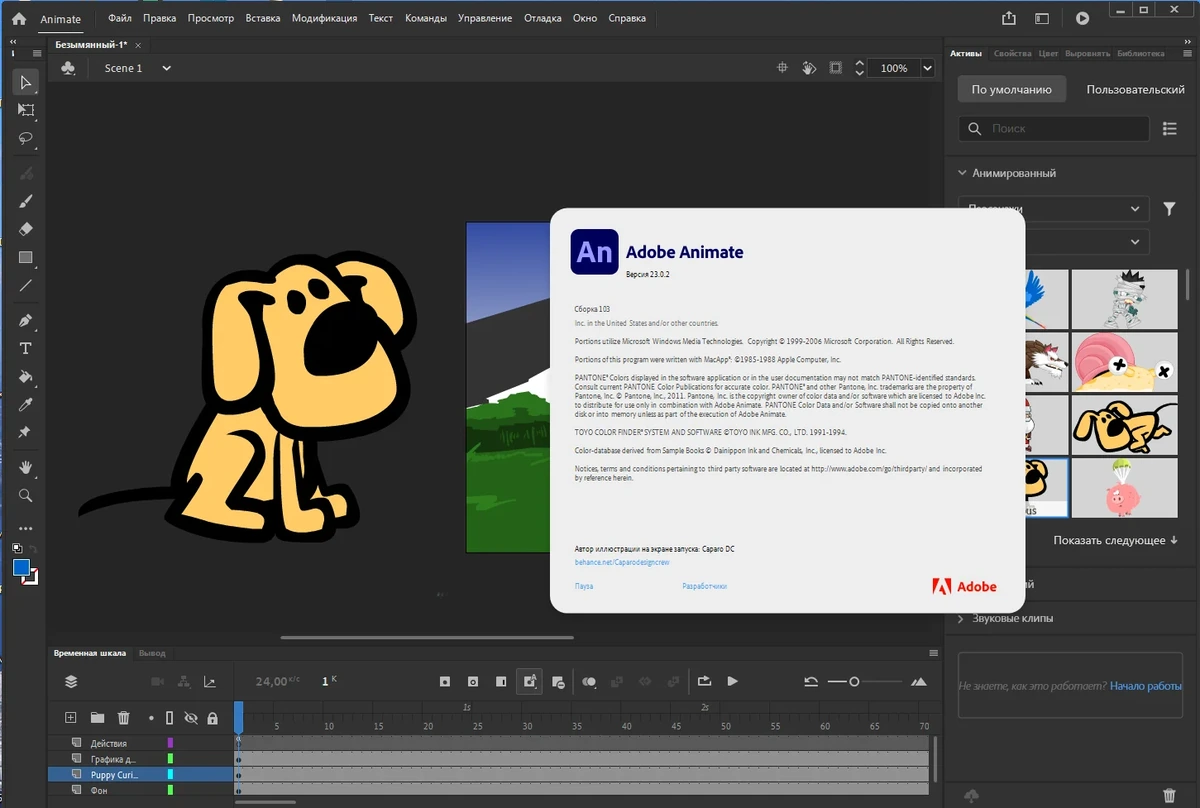The width and height of the screenshot is (1200, 808).
Task: Open the second asset category dropdown
Action: click(1087, 242)
